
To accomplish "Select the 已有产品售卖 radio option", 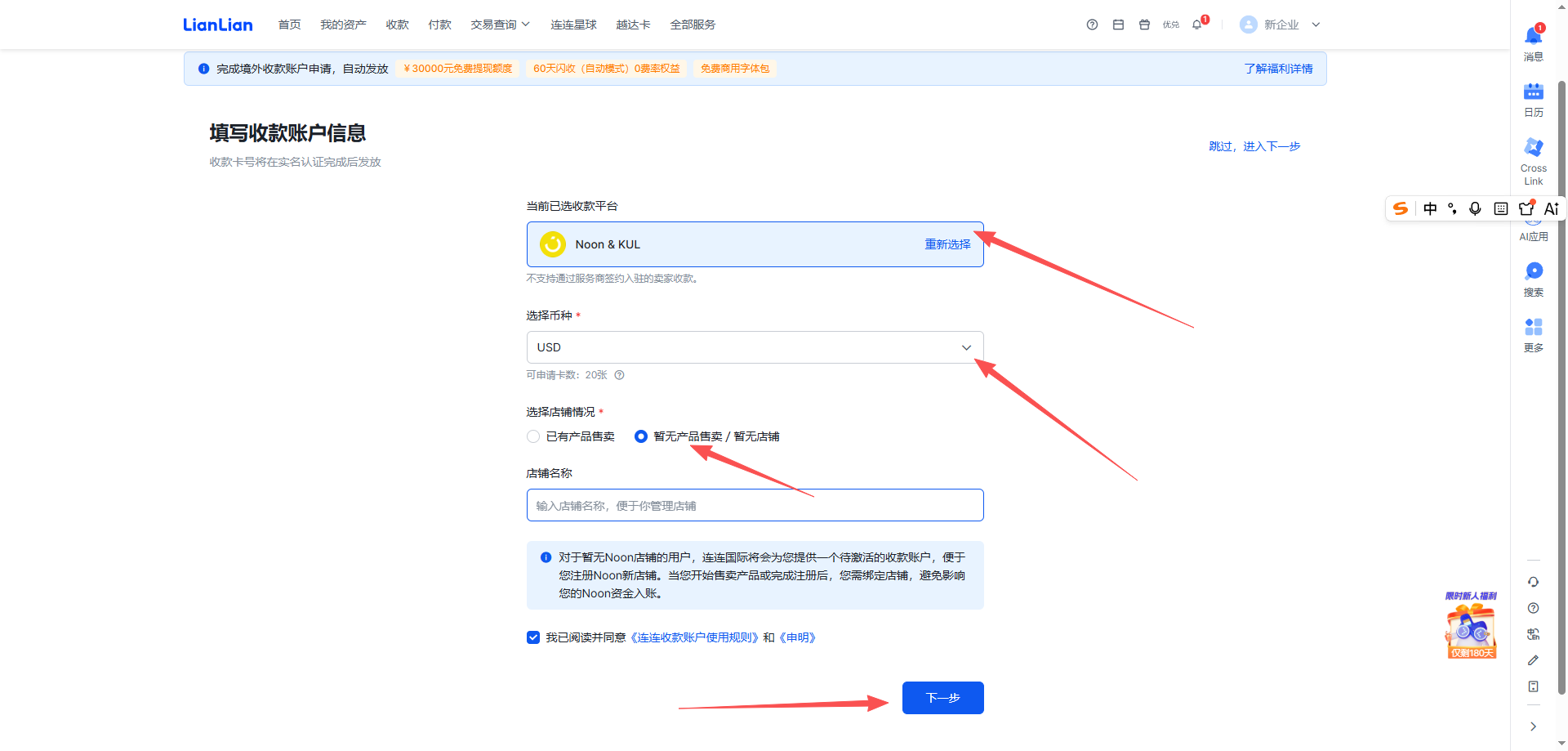I will click(x=533, y=436).
